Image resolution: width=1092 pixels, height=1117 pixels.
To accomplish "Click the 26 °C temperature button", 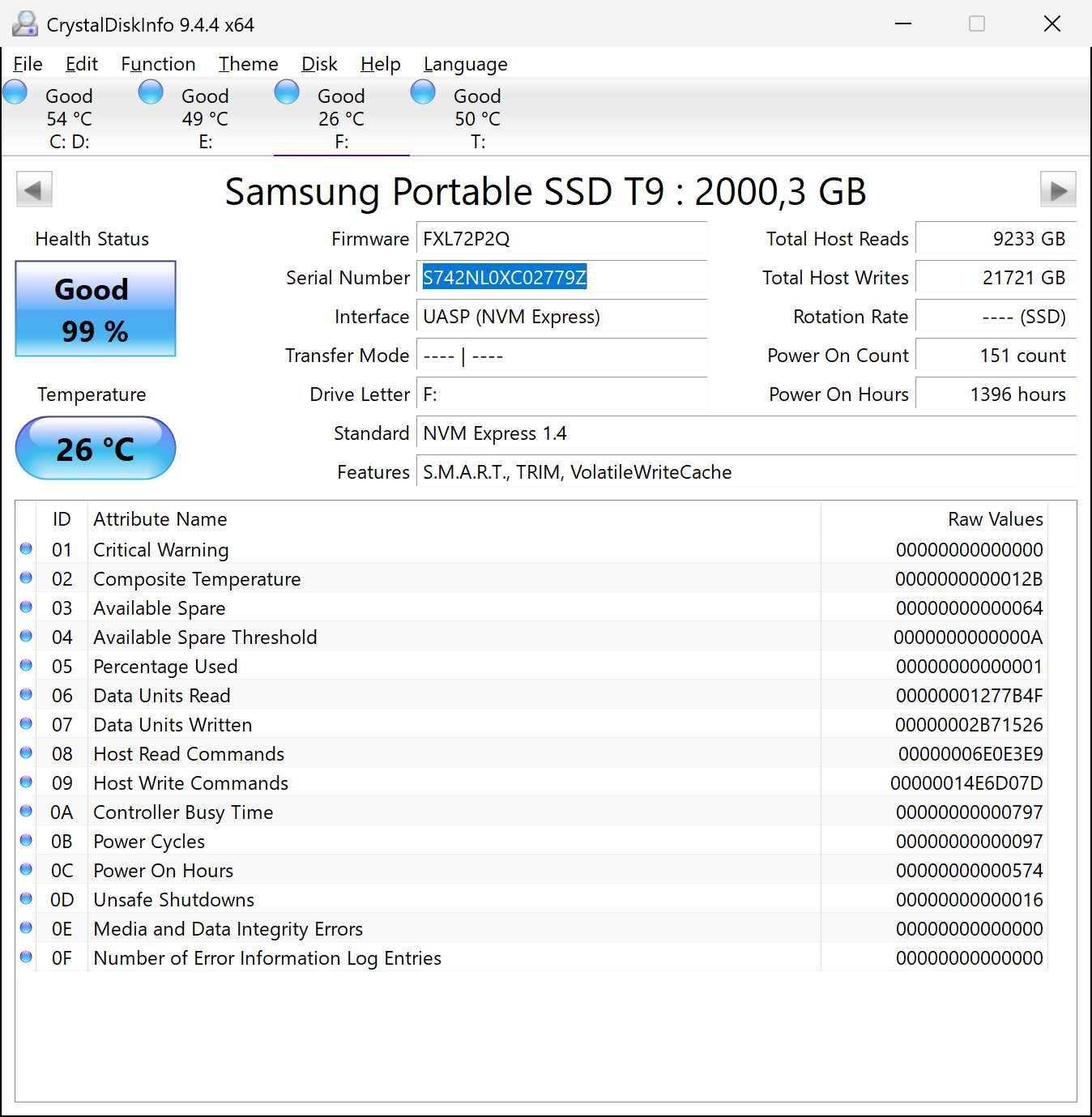I will 96,448.
